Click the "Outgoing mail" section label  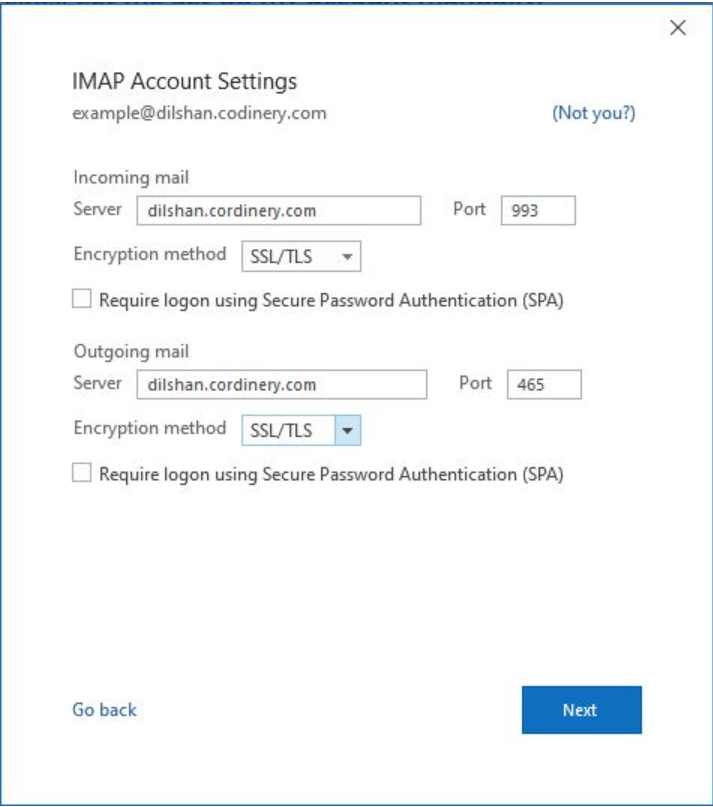(131, 352)
